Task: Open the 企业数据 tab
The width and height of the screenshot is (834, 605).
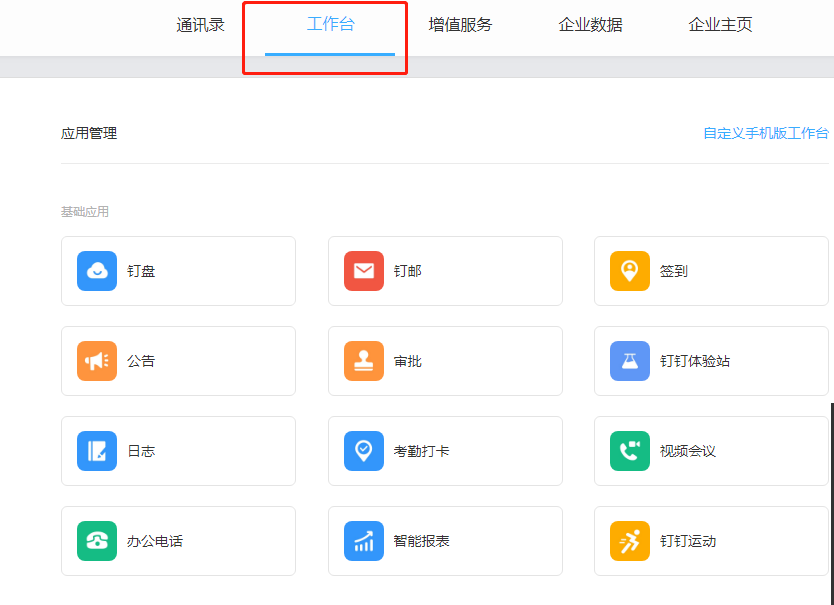Action: click(x=590, y=25)
